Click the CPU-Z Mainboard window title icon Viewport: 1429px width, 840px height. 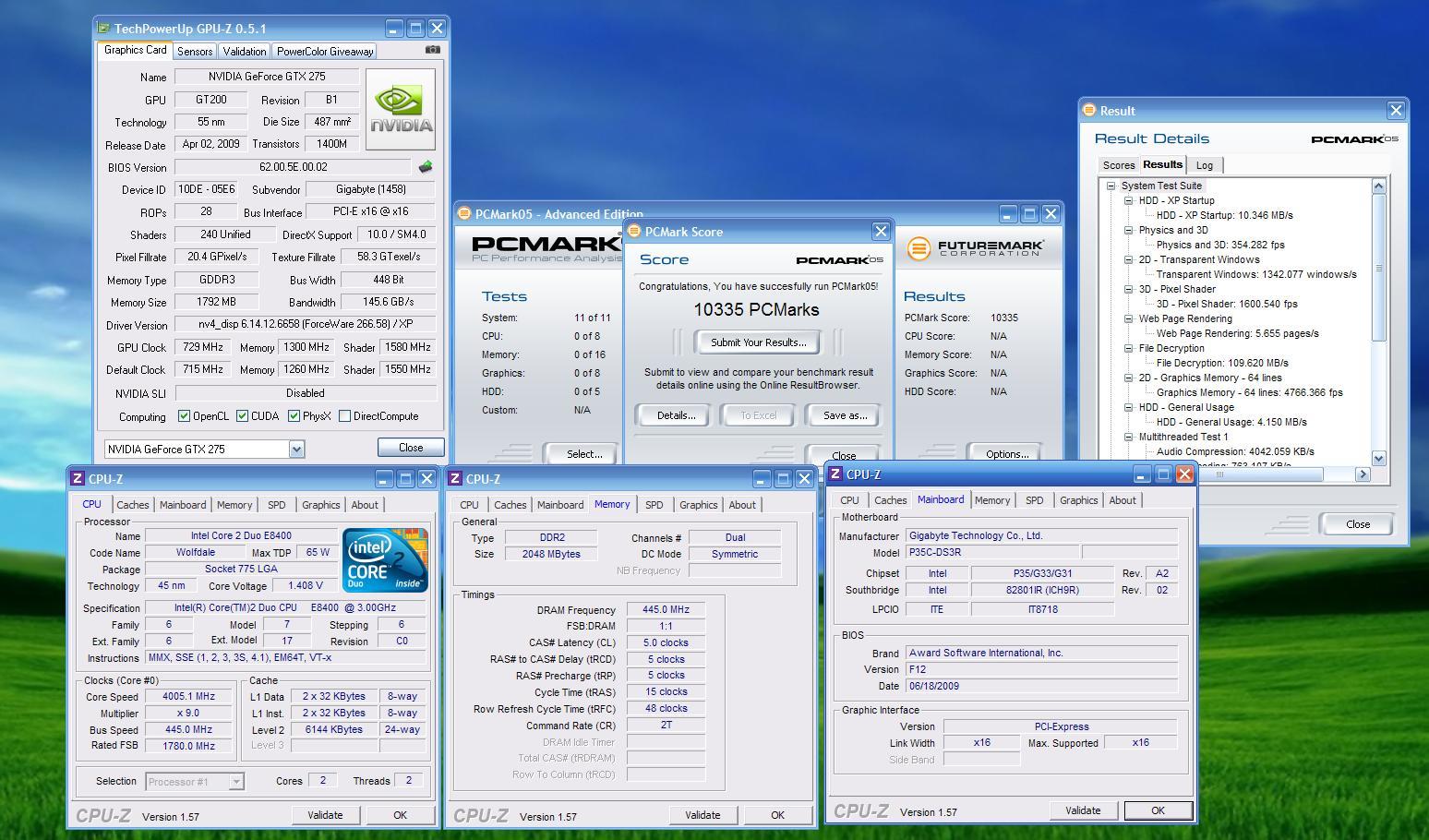click(835, 474)
